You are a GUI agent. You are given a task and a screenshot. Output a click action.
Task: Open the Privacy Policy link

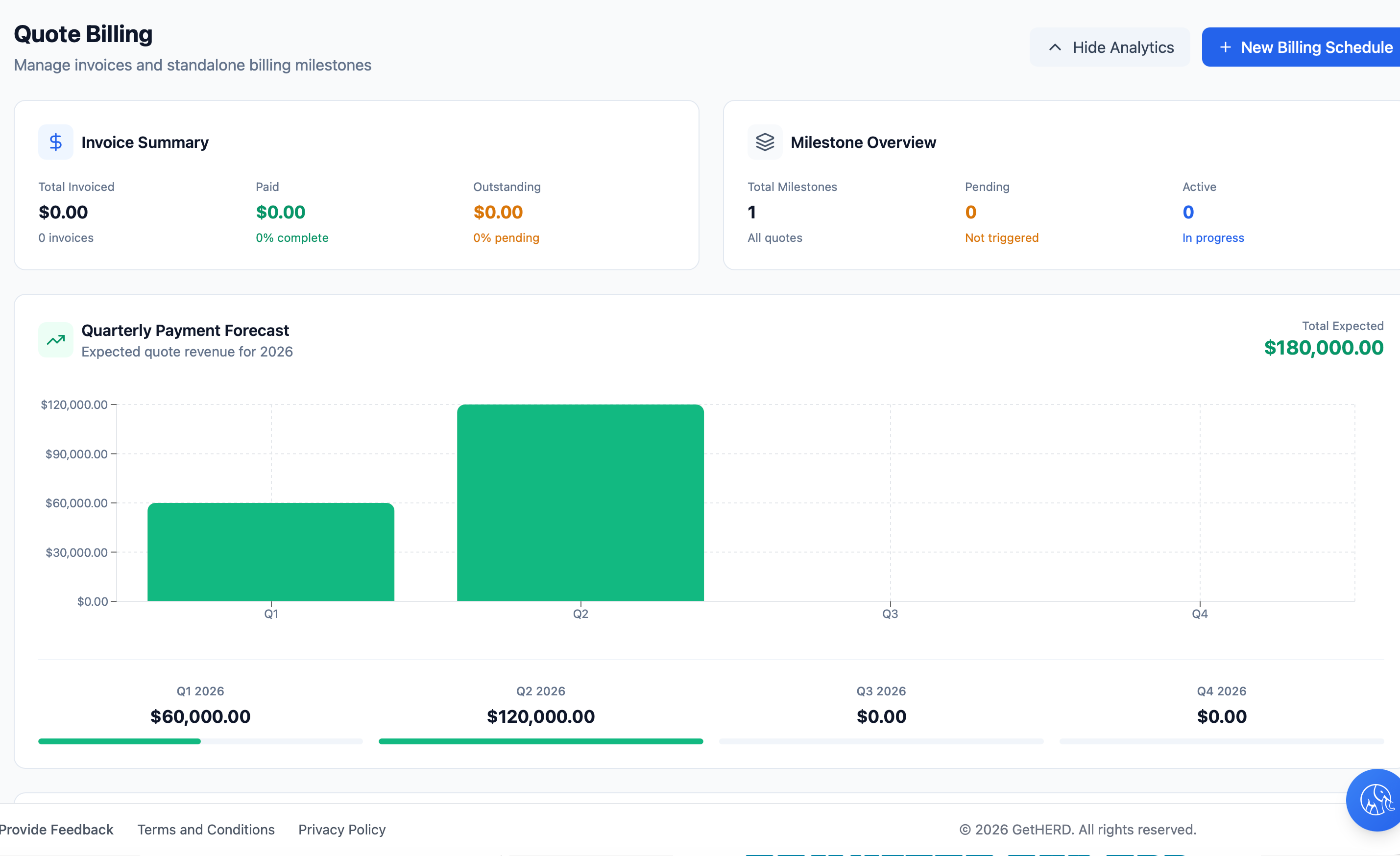(x=341, y=829)
